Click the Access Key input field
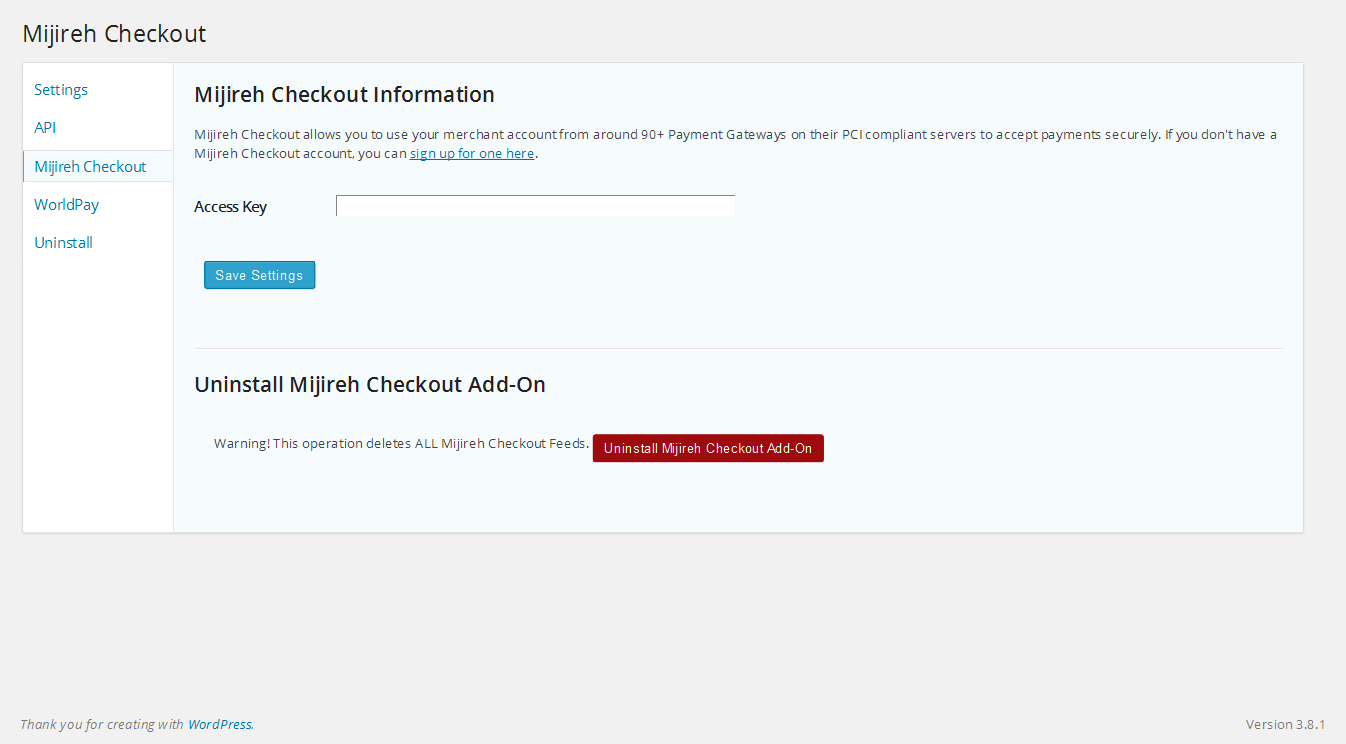Image resolution: width=1346 pixels, height=744 pixels. tap(535, 206)
